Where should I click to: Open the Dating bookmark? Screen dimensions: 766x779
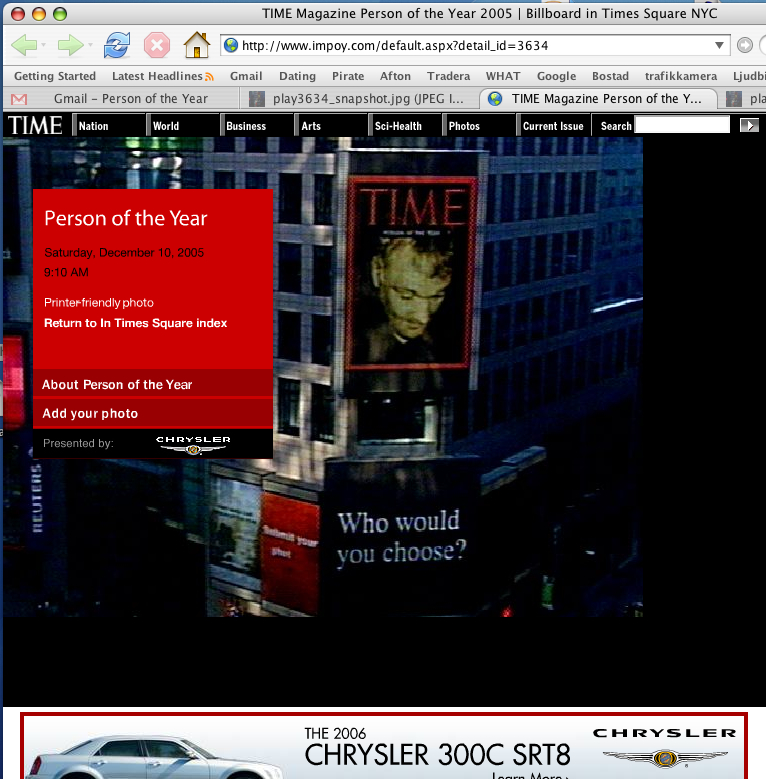pos(297,76)
